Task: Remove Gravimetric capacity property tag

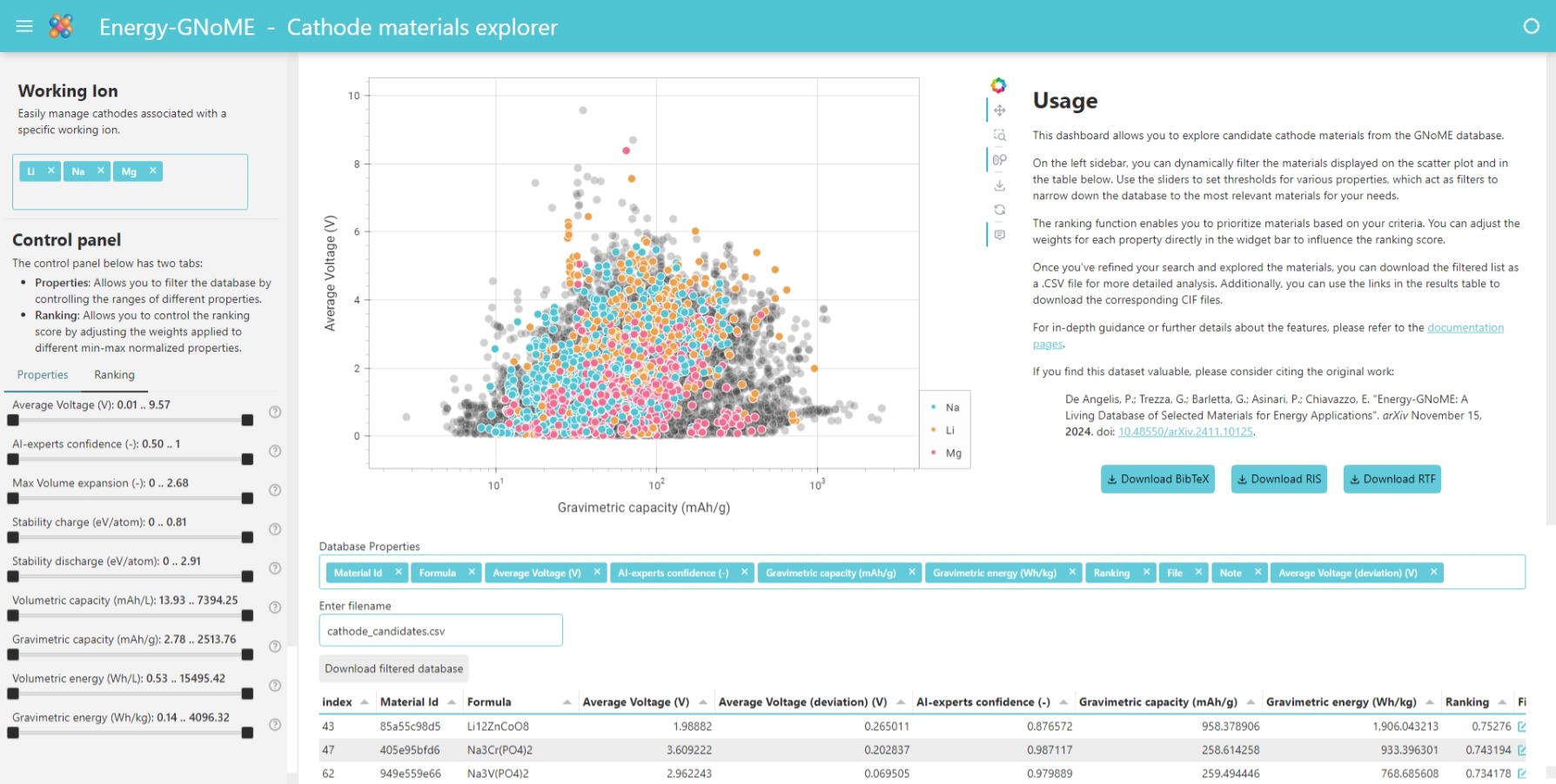Action: (x=912, y=572)
